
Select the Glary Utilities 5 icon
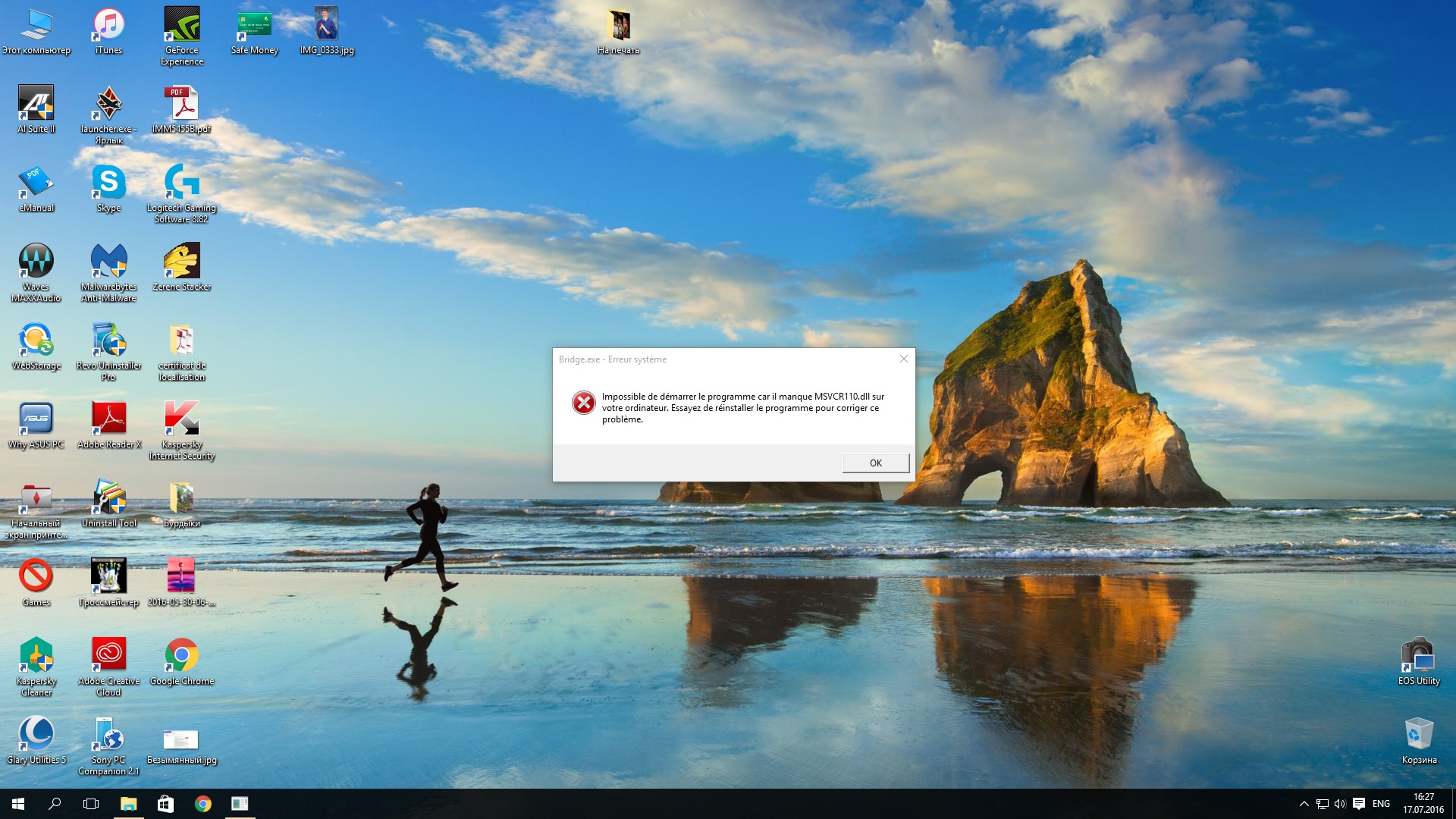(x=36, y=741)
